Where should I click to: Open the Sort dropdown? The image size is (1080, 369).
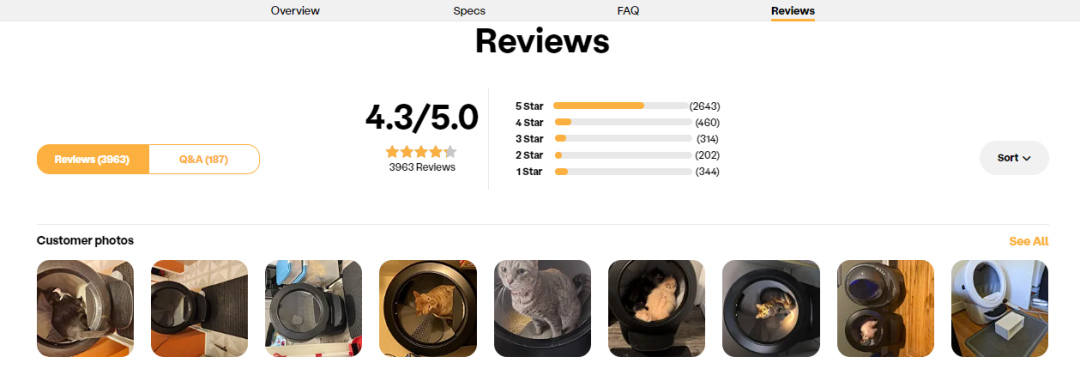(x=1014, y=158)
